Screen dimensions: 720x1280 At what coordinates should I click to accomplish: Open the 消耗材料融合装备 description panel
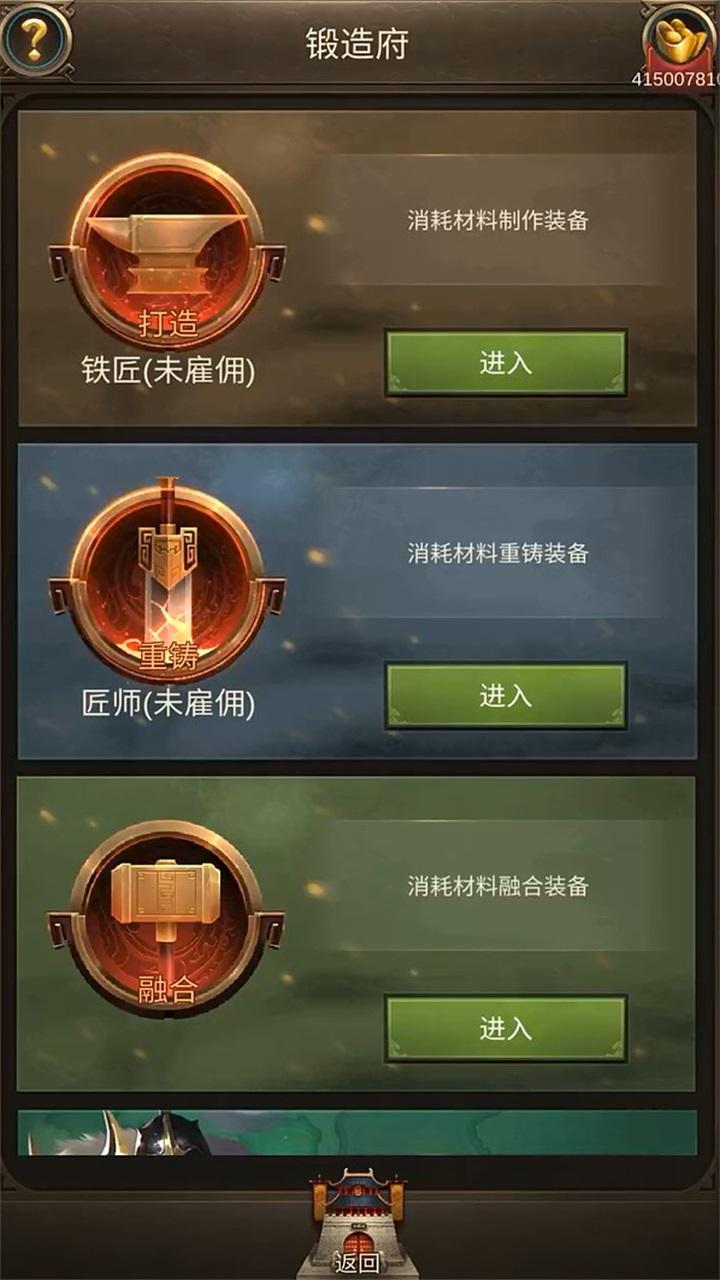click(498, 886)
